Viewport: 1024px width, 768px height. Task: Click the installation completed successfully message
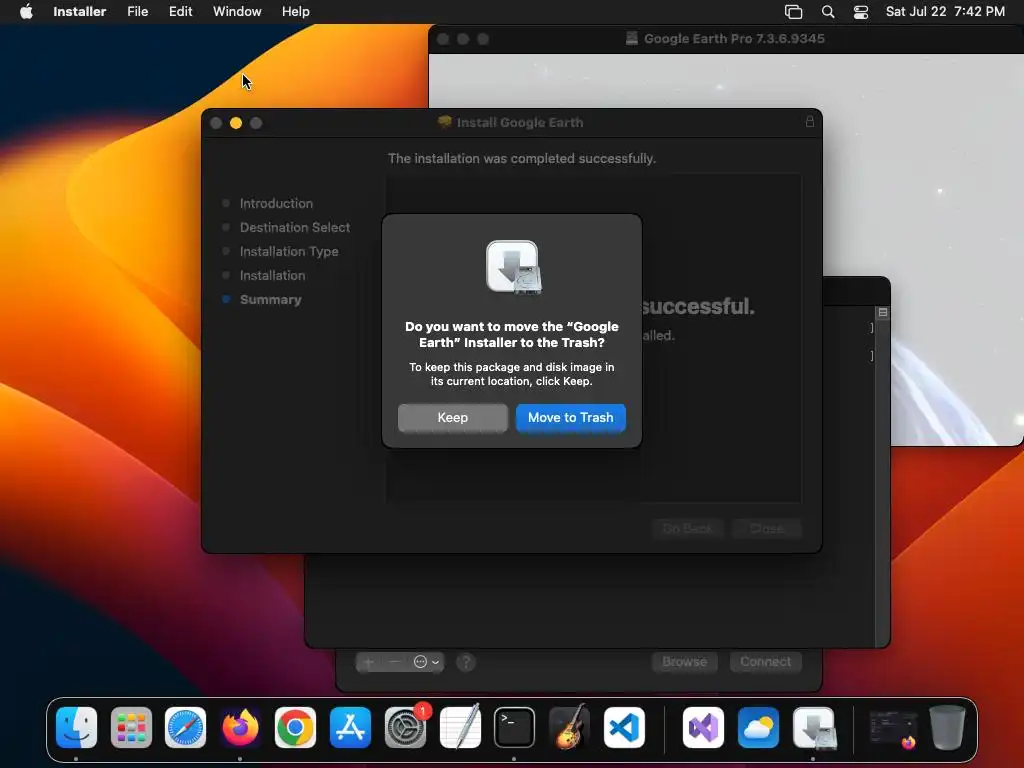coord(522,159)
